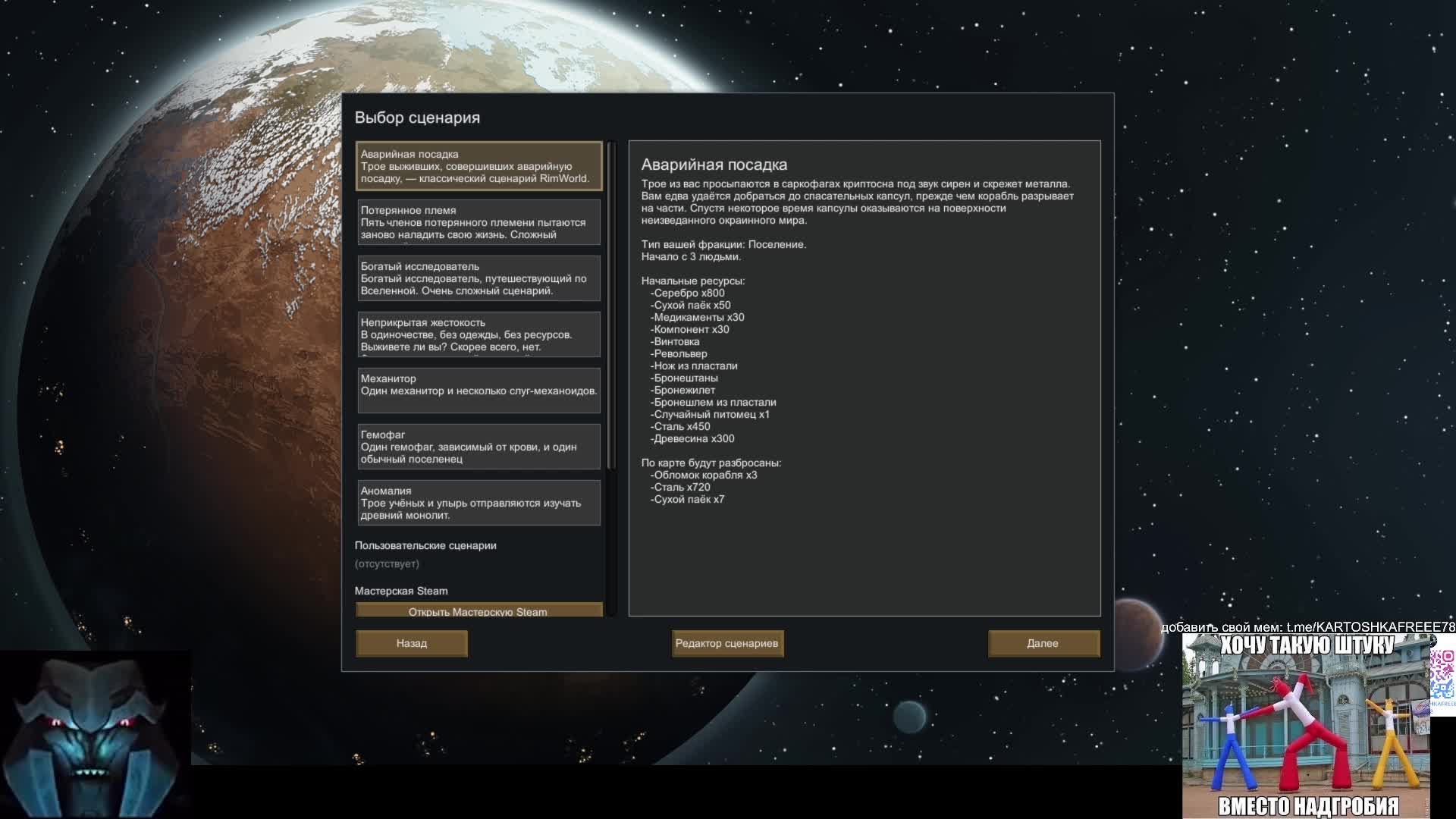Click the Выбор сценария window title

point(417,118)
